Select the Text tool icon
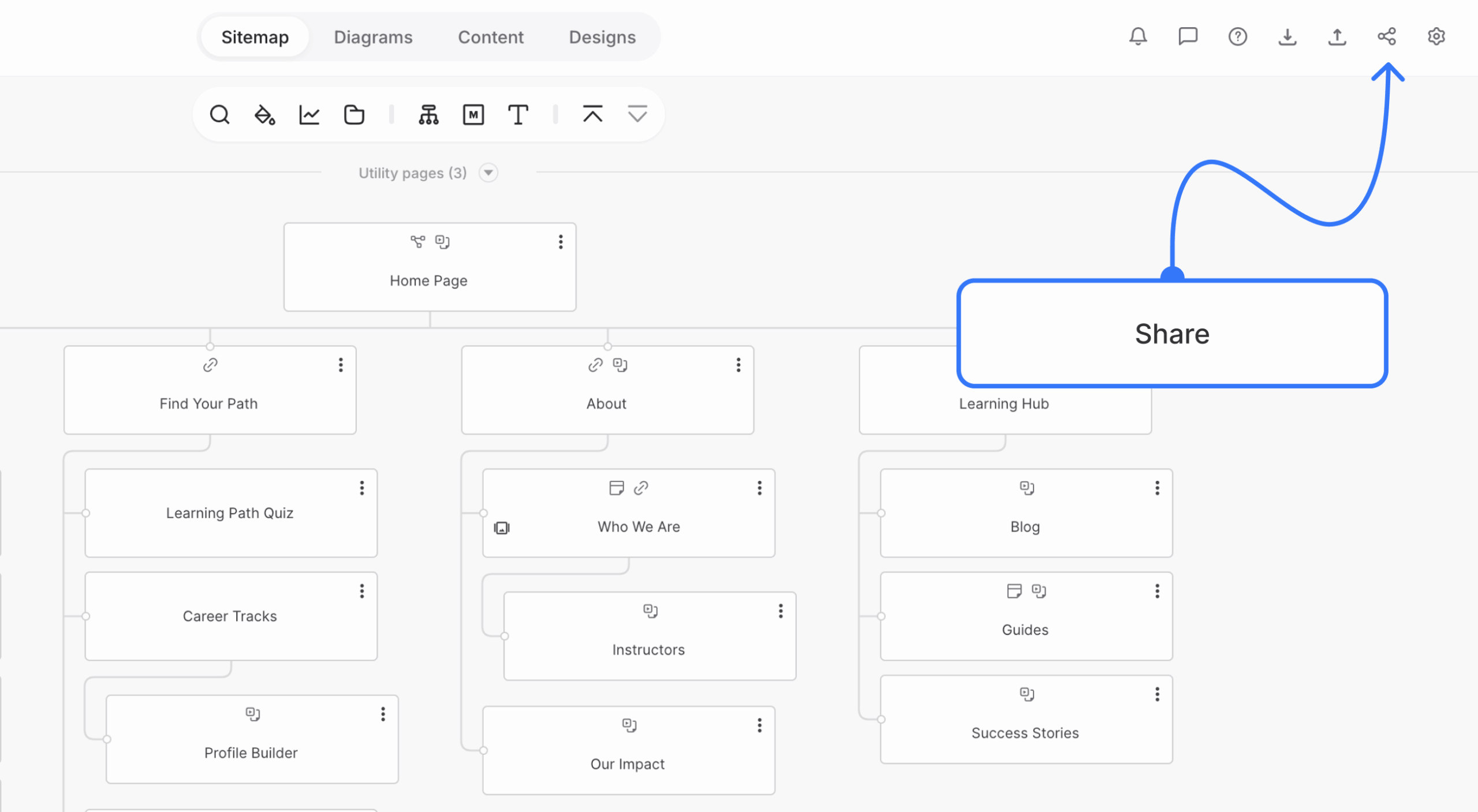This screenshot has width=1478, height=812. pos(518,114)
